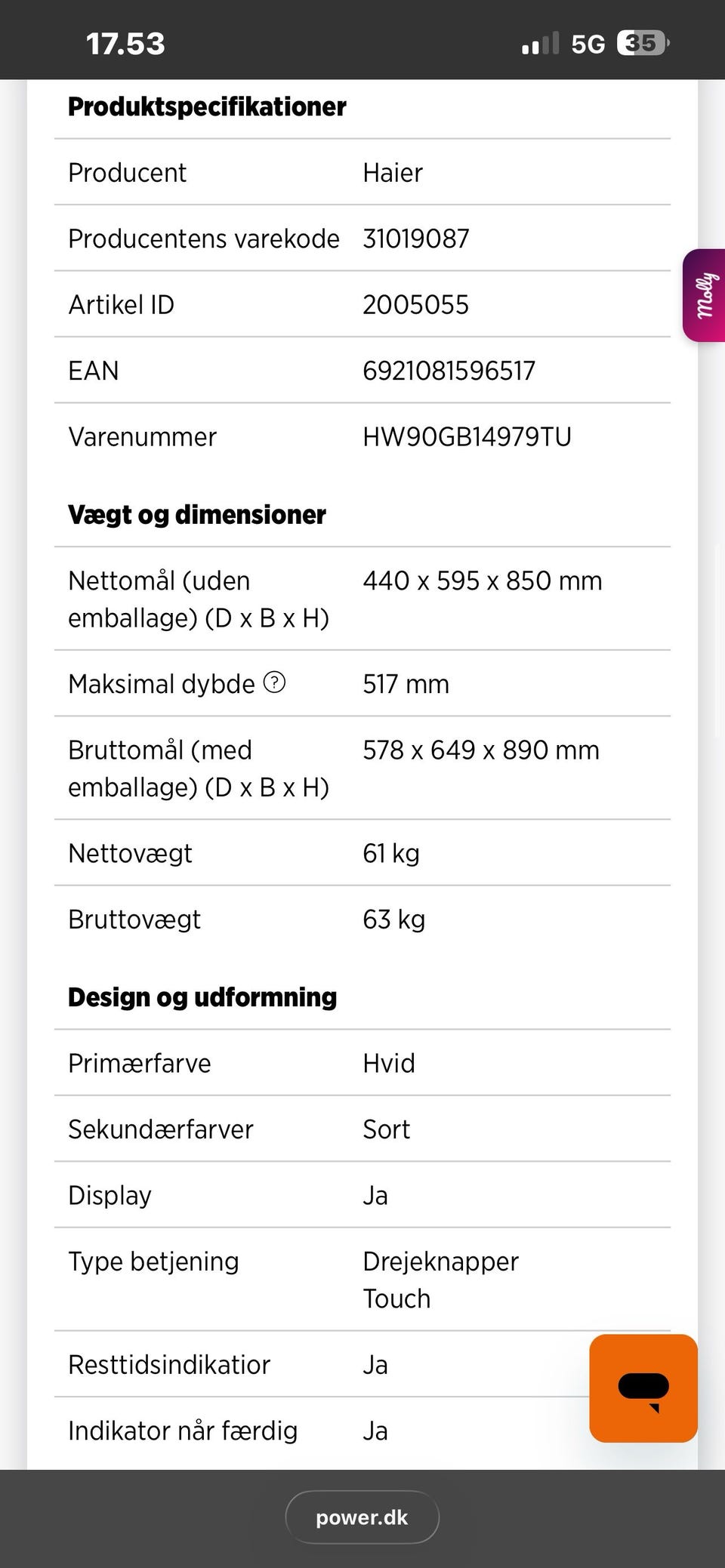This screenshot has height=1568, width=725.
Task: Tap the 5G network indicator
Action: [x=588, y=44]
